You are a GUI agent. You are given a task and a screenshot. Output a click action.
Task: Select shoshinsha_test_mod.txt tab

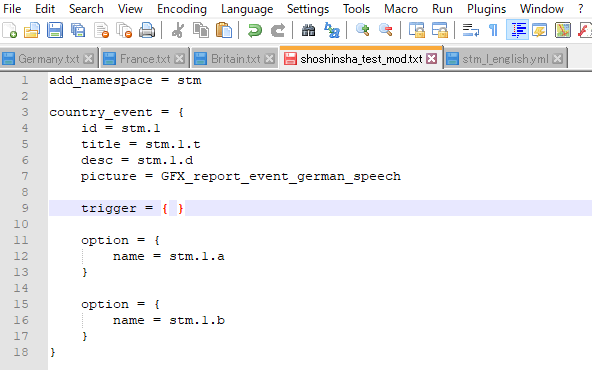point(361,59)
